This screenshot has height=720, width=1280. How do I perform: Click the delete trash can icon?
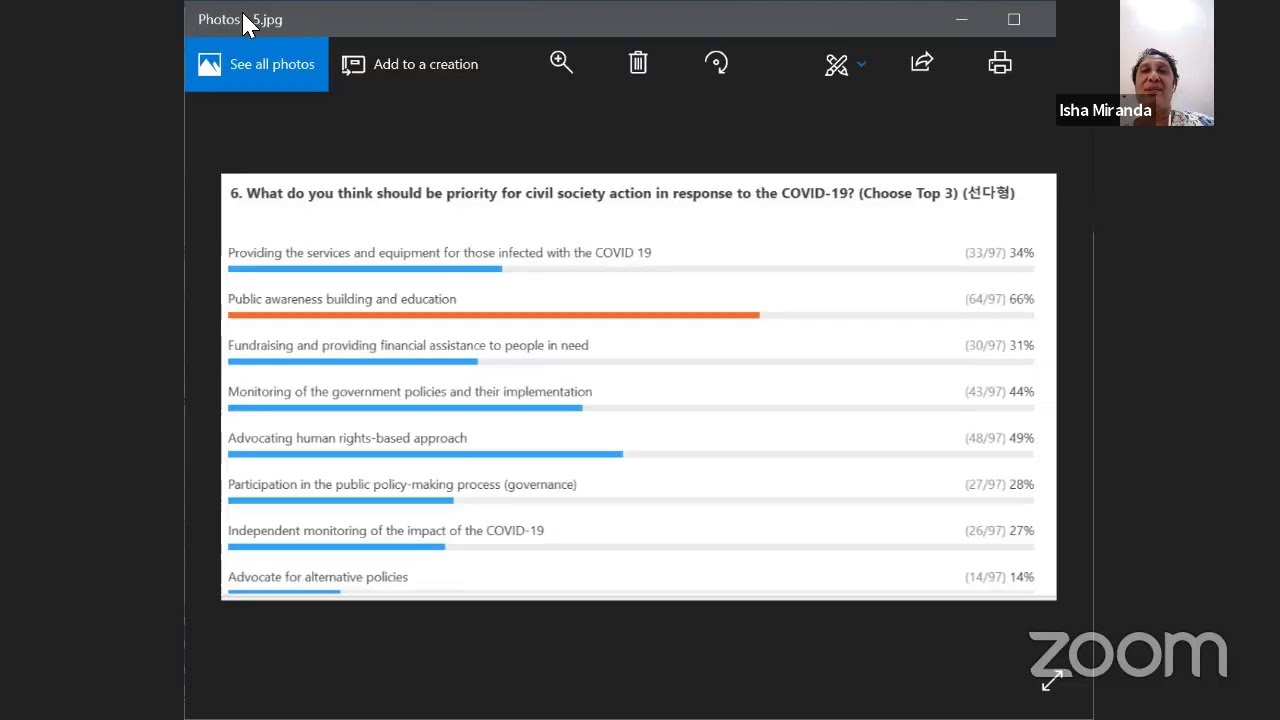(638, 63)
